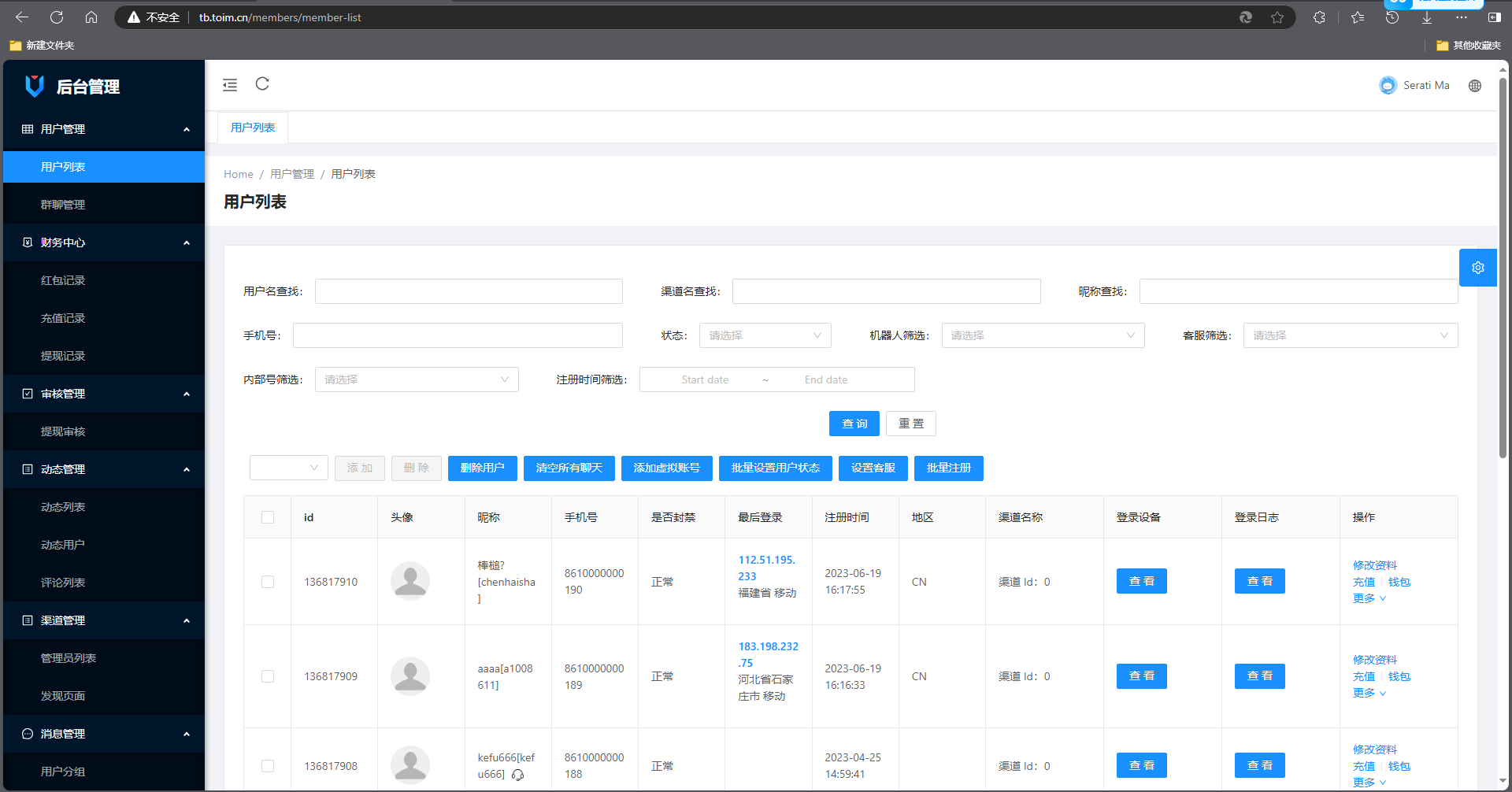The width and height of the screenshot is (1512, 792).
Task: Click the 批量设置用户状态 button
Action: tap(776, 468)
